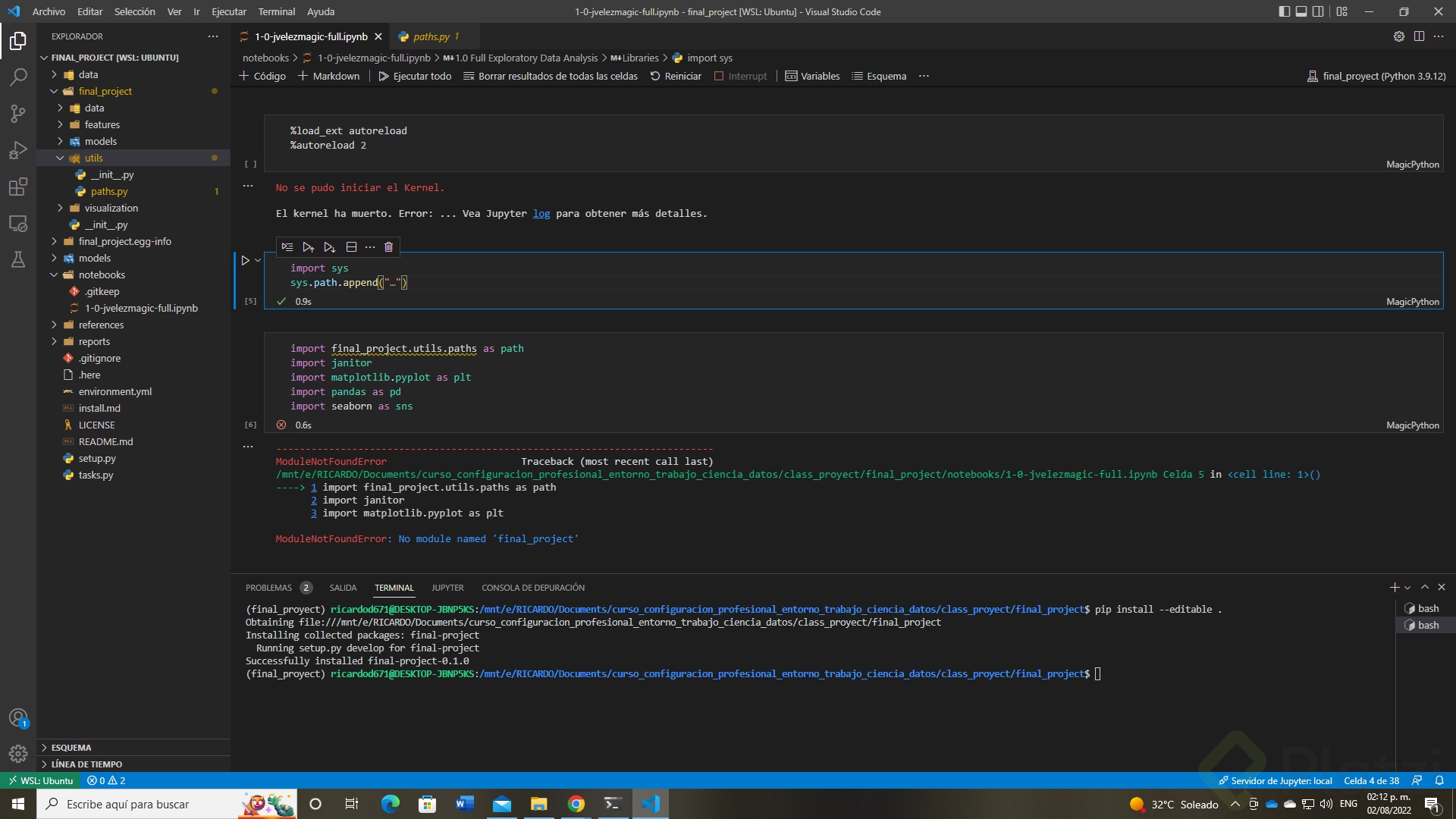Open the Testing flask icon
The image size is (1456, 819).
coord(18,259)
